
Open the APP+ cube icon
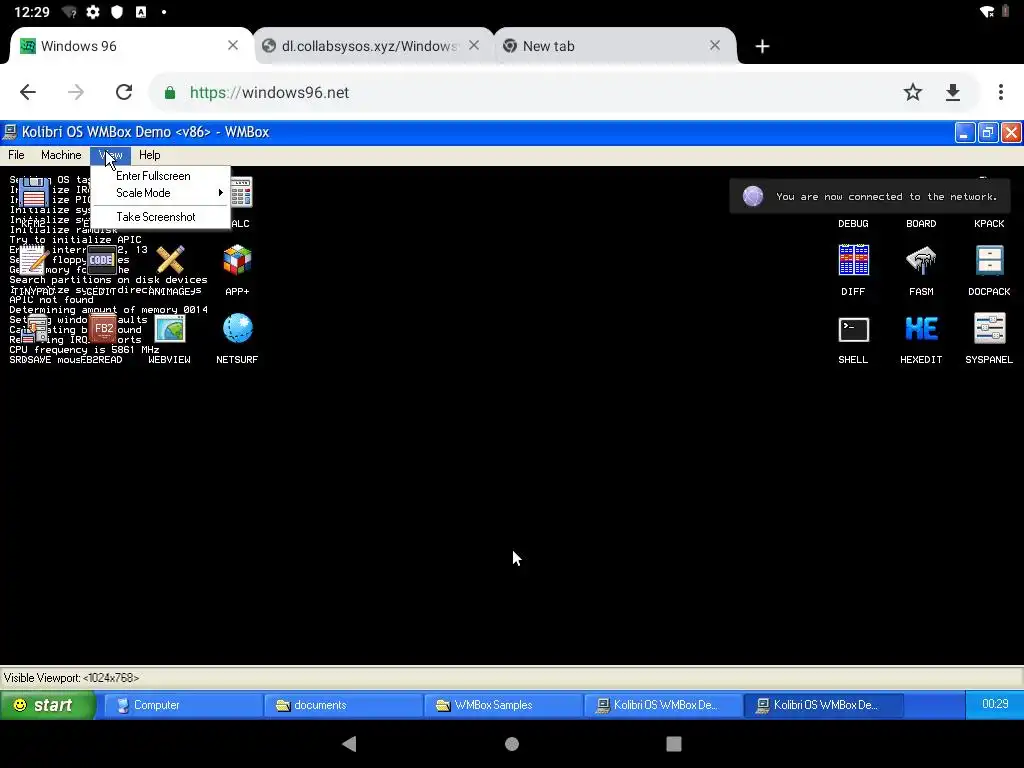(237, 260)
